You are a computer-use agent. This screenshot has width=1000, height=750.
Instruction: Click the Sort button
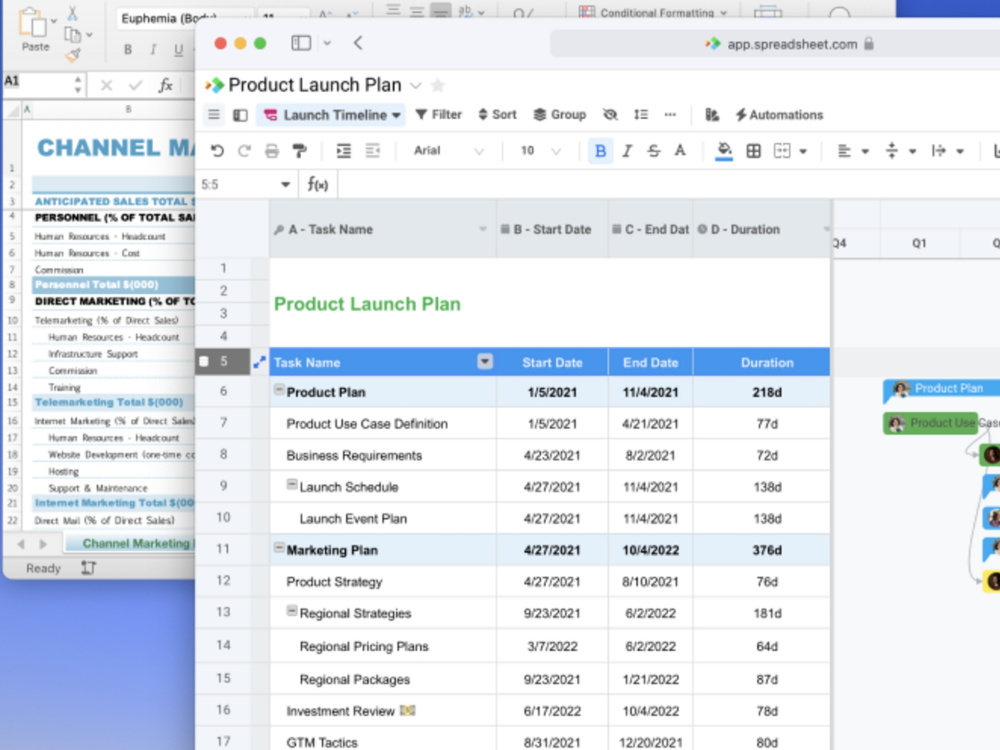click(x=497, y=115)
